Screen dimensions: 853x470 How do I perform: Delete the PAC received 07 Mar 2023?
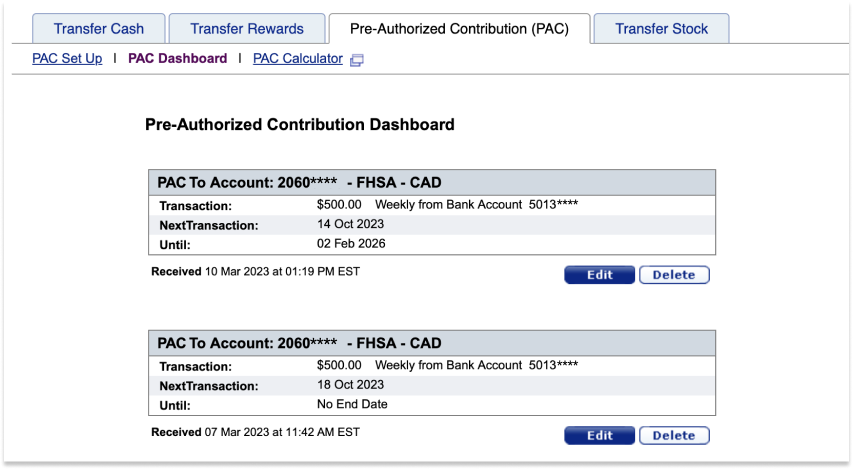point(674,435)
